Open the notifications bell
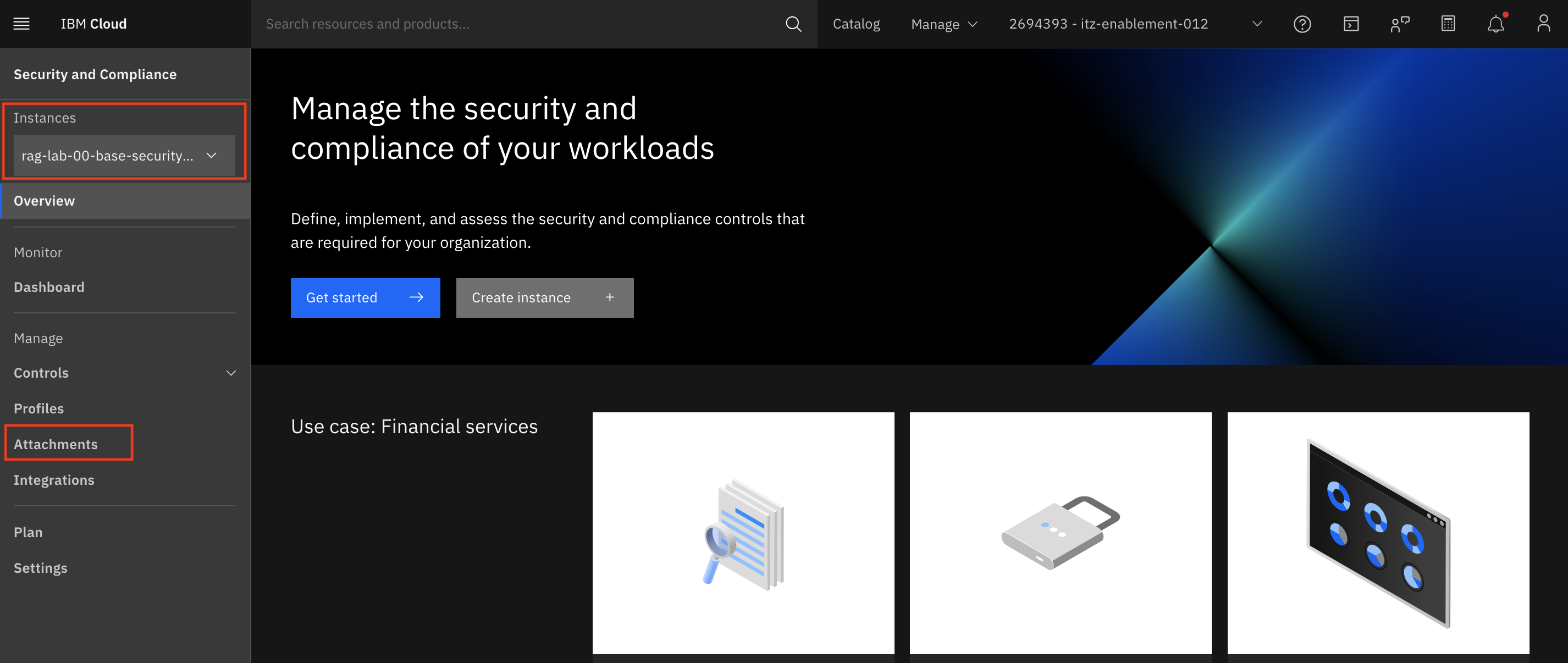The height and width of the screenshot is (663, 1568). click(x=1495, y=24)
